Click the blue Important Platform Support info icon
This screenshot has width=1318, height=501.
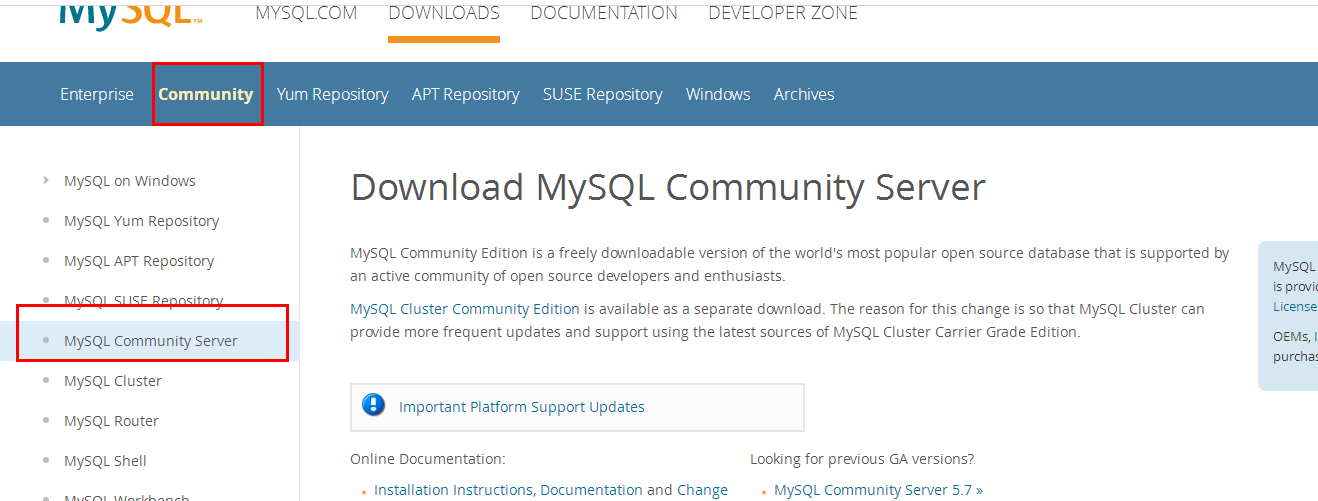coord(373,406)
